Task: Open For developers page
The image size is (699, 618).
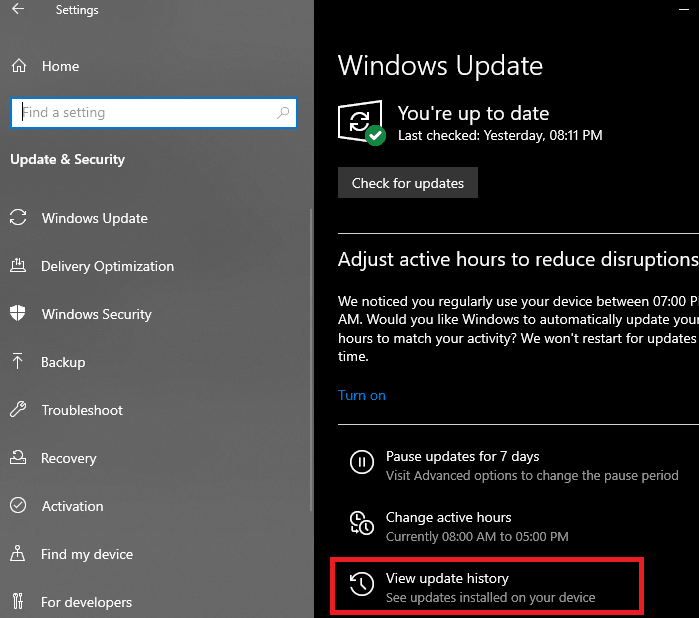Action: [x=86, y=602]
